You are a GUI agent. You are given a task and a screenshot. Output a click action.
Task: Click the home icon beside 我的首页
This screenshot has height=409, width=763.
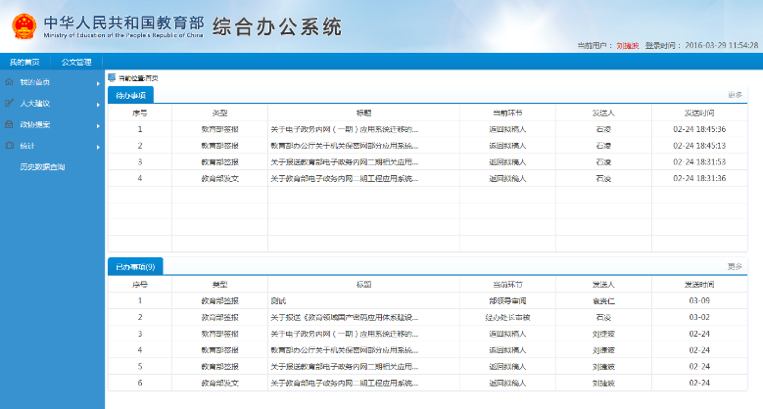click(x=9, y=82)
